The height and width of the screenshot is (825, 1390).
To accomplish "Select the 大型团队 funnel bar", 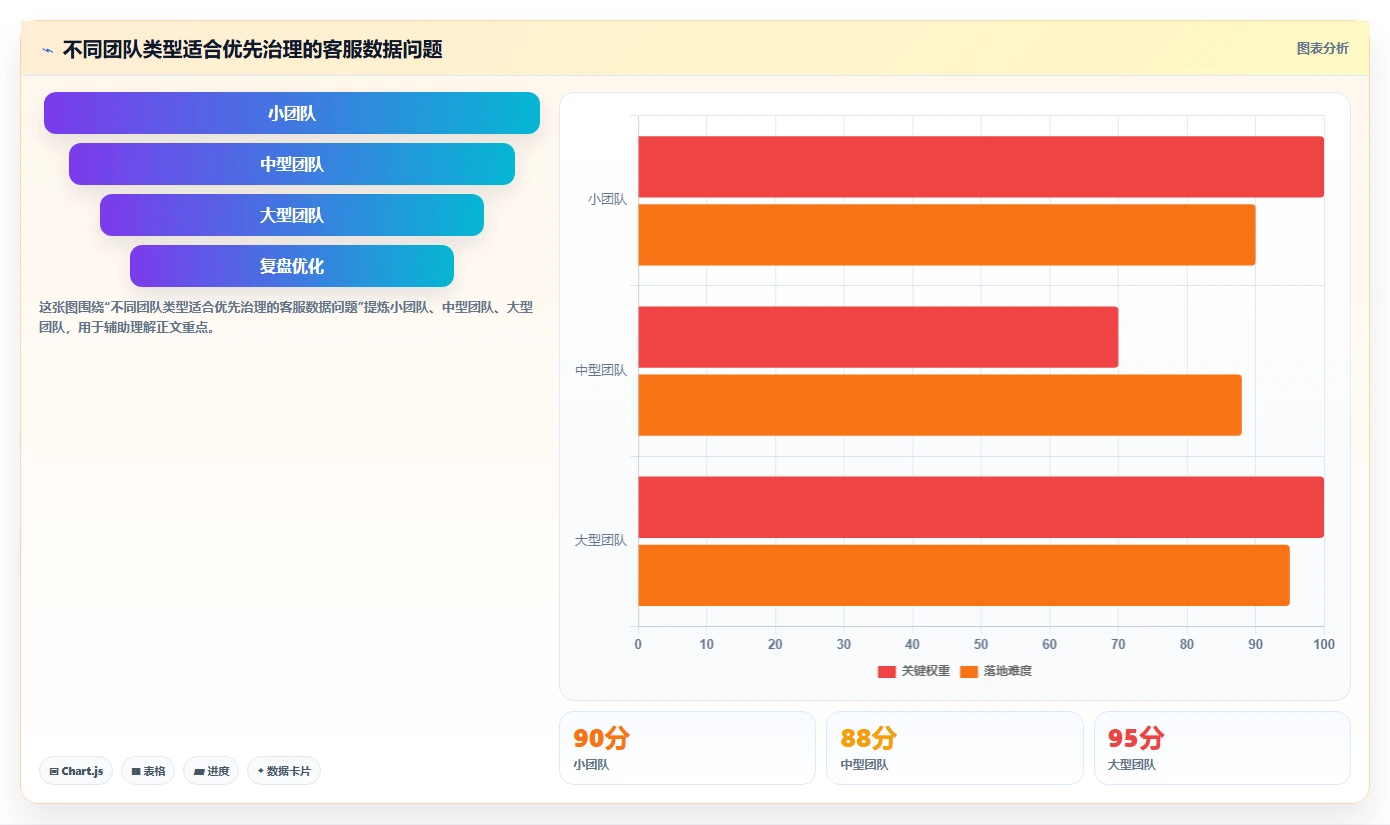I will [292, 215].
